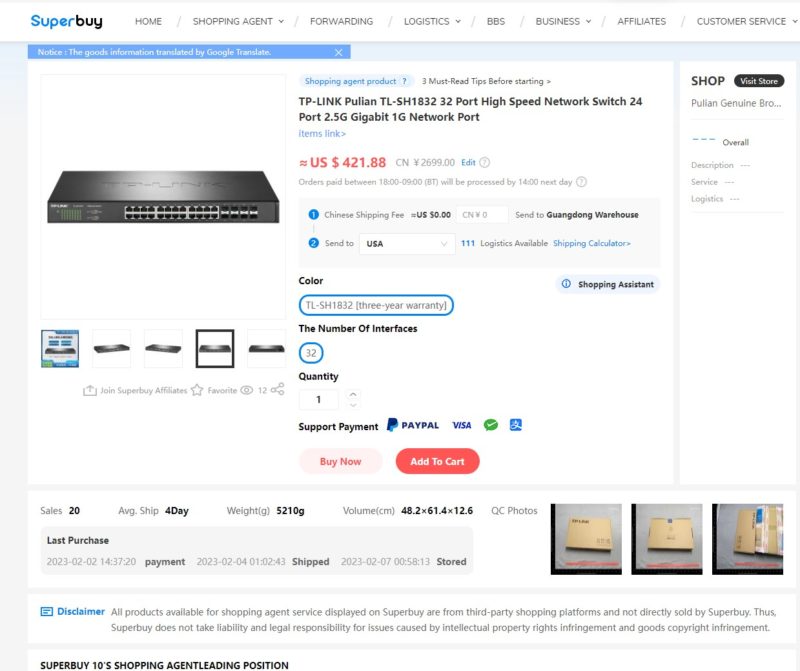
Task: Click step 1 Chinese Shipping Fee badge
Action: 314,215
